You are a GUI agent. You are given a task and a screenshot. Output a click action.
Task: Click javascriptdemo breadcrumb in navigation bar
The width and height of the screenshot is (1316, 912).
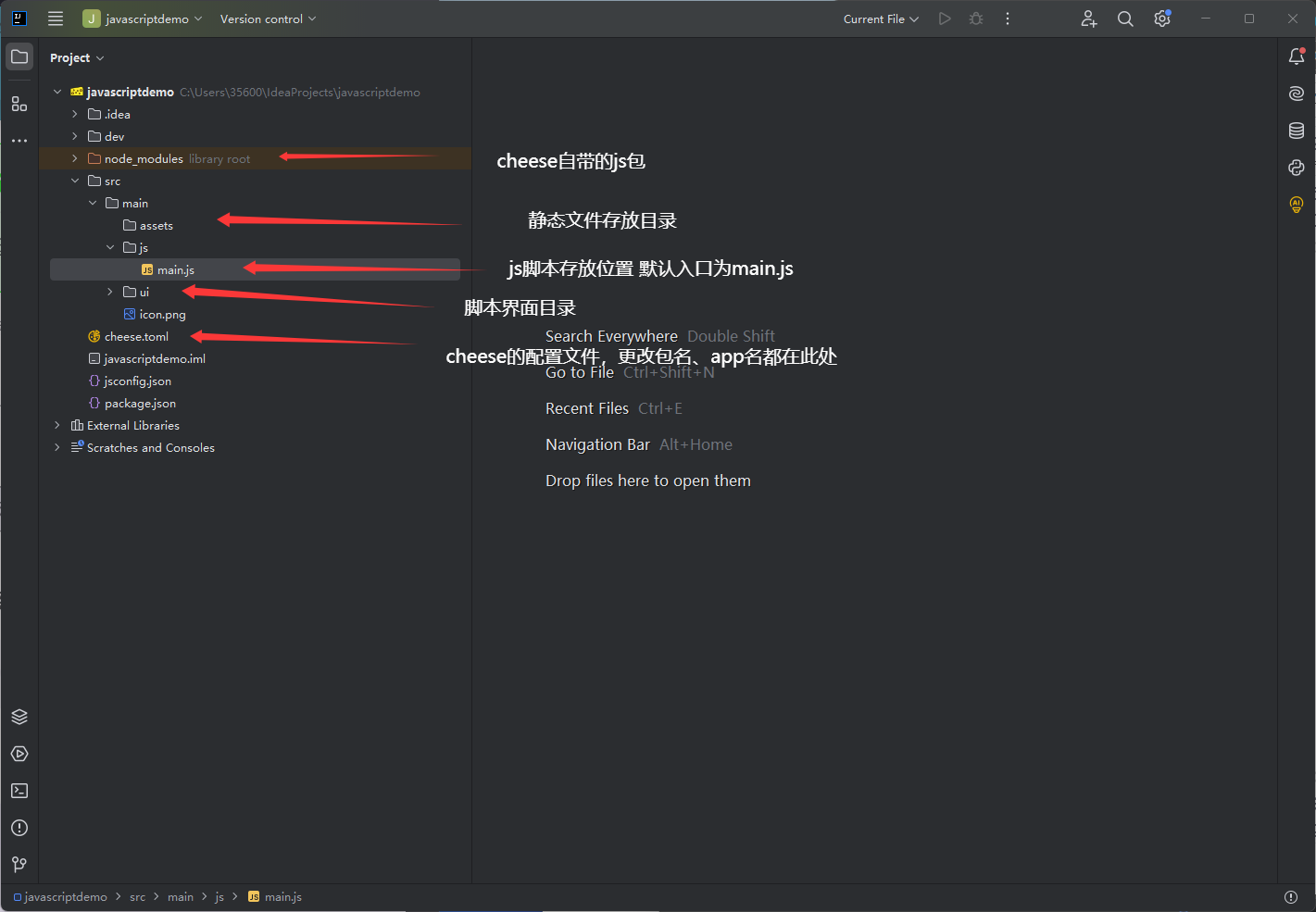[x=60, y=896]
